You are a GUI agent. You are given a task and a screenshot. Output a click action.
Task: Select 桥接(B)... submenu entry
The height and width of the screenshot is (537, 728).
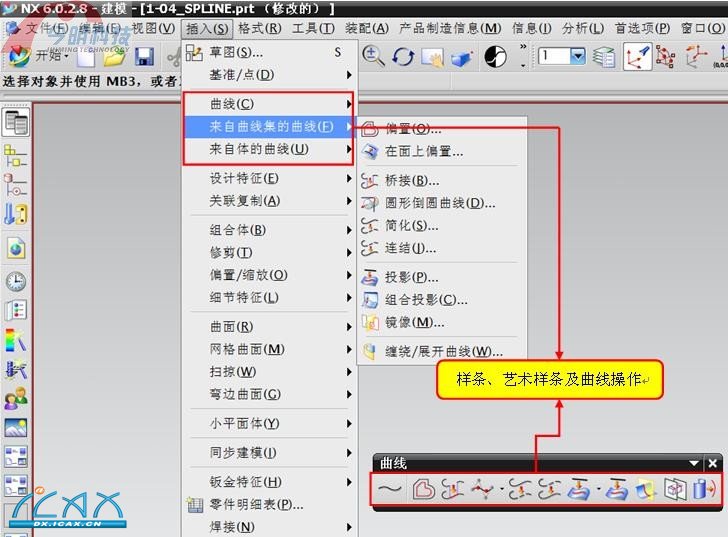point(441,181)
